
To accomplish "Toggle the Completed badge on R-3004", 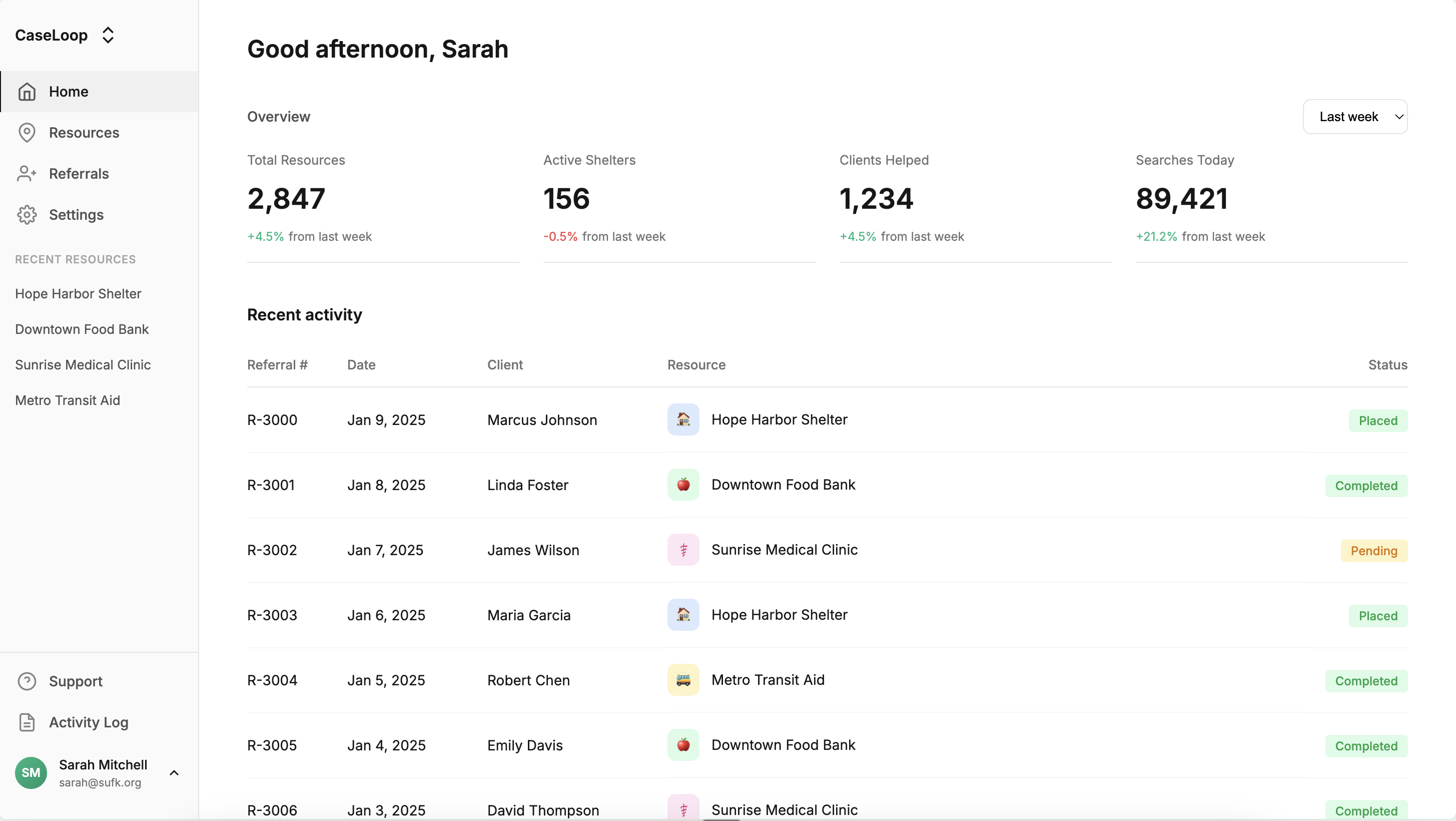I will 1365,681.
